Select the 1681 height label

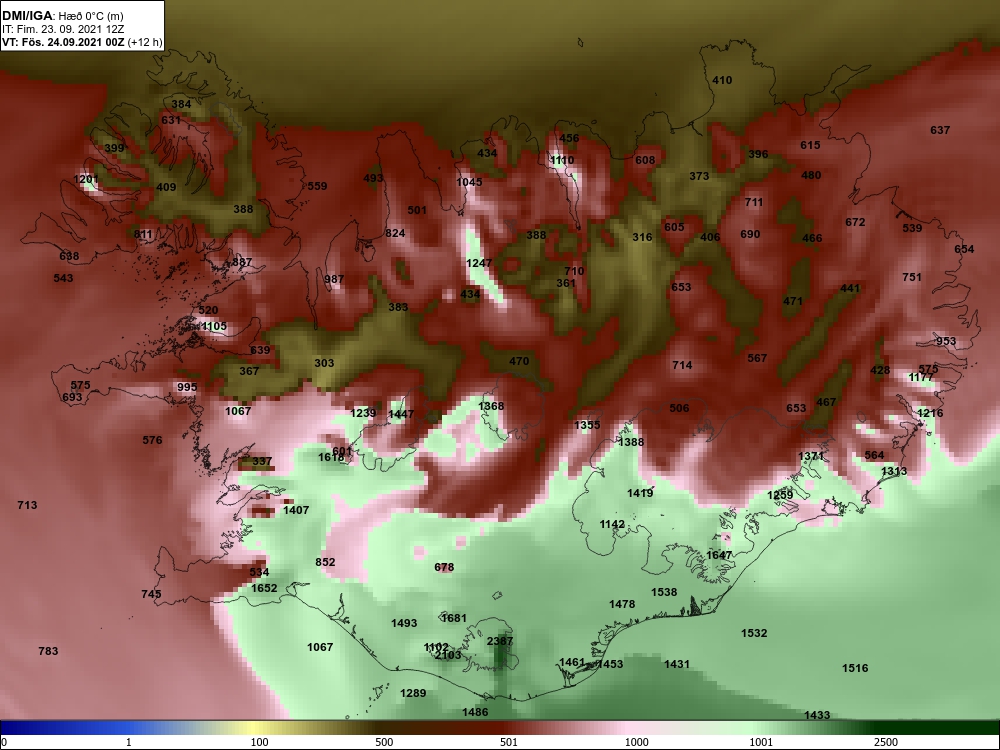tap(454, 618)
